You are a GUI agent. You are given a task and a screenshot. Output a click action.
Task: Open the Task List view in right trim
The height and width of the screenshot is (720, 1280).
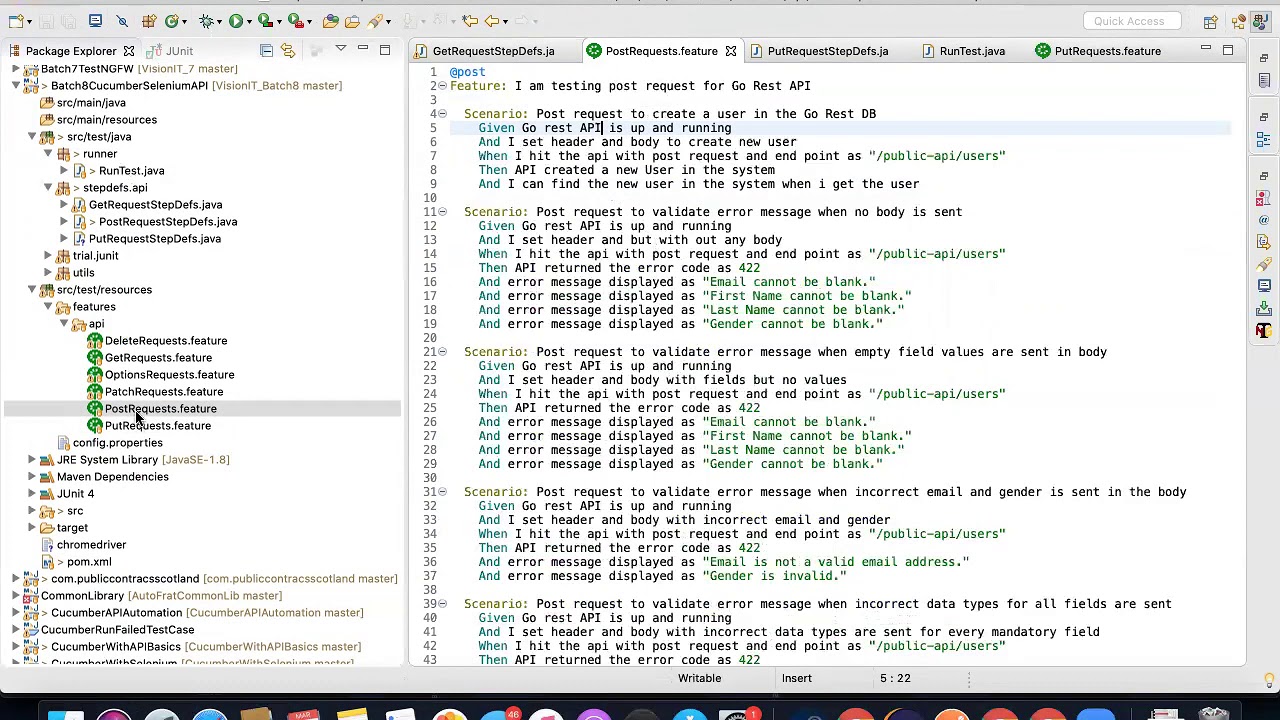tap(1264, 81)
